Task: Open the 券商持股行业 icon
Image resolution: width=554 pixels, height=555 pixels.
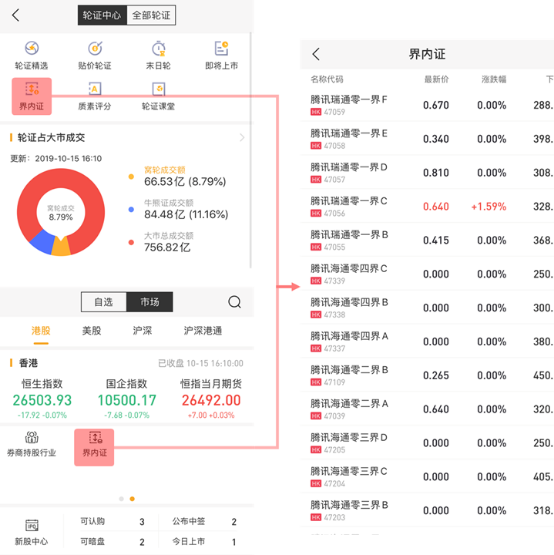Action: coord(32,437)
